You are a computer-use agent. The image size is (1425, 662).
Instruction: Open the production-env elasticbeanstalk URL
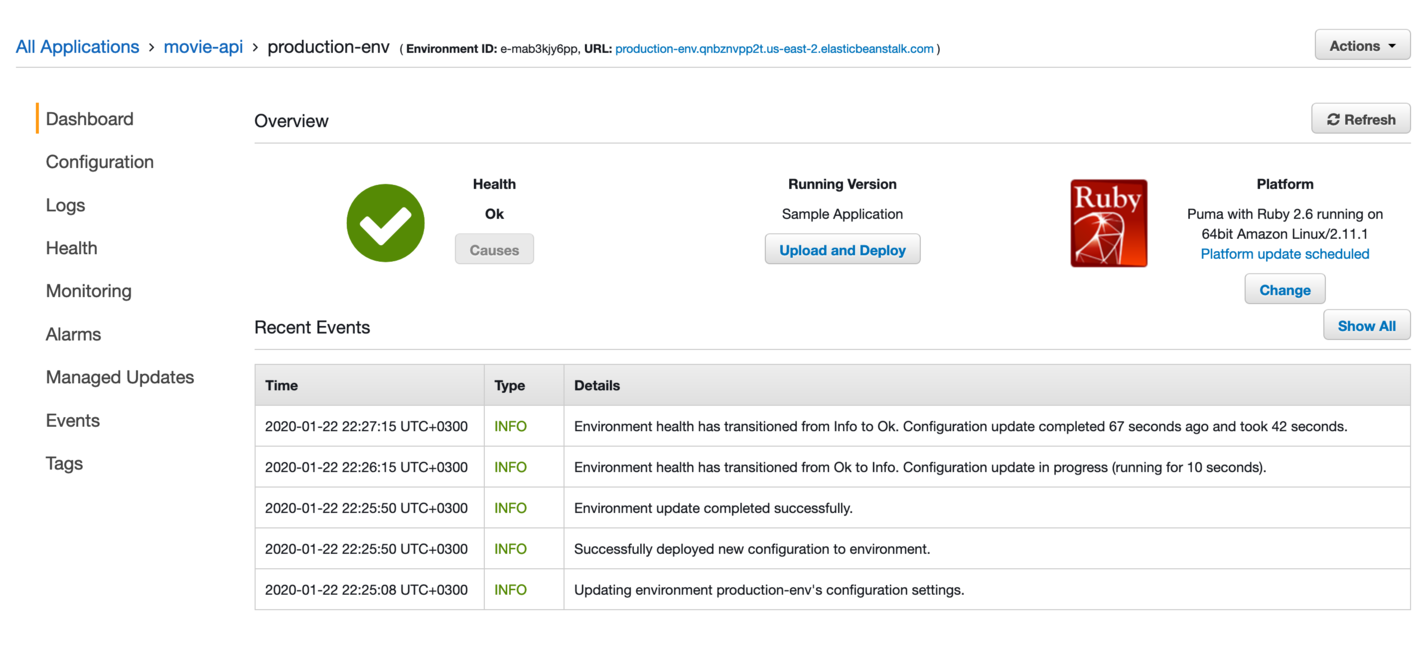coord(774,48)
